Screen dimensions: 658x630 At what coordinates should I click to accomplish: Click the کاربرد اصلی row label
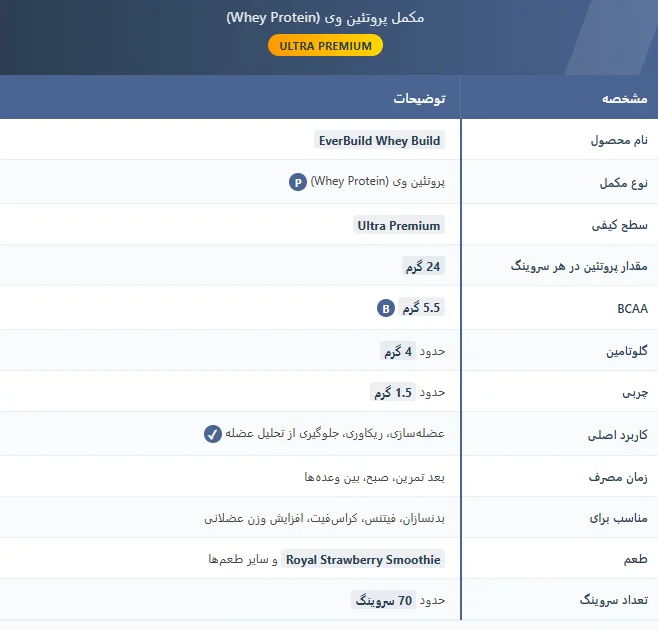pyautogui.click(x=617, y=435)
